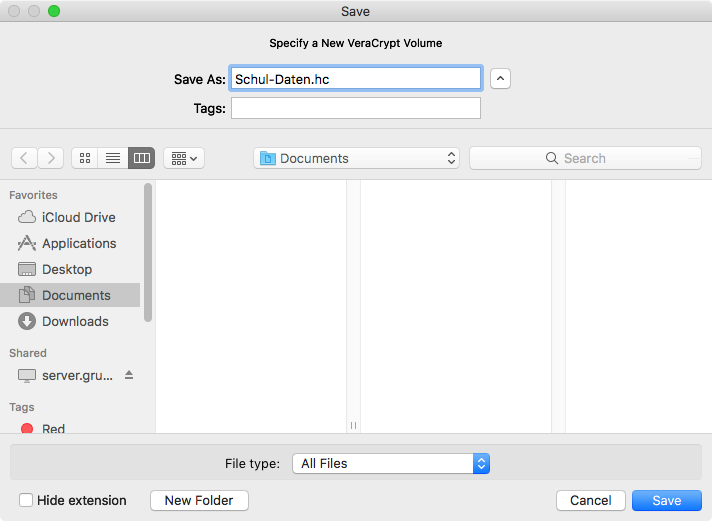The height and width of the screenshot is (521, 712).
Task: Click Save to create the volume
Action: point(666,500)
